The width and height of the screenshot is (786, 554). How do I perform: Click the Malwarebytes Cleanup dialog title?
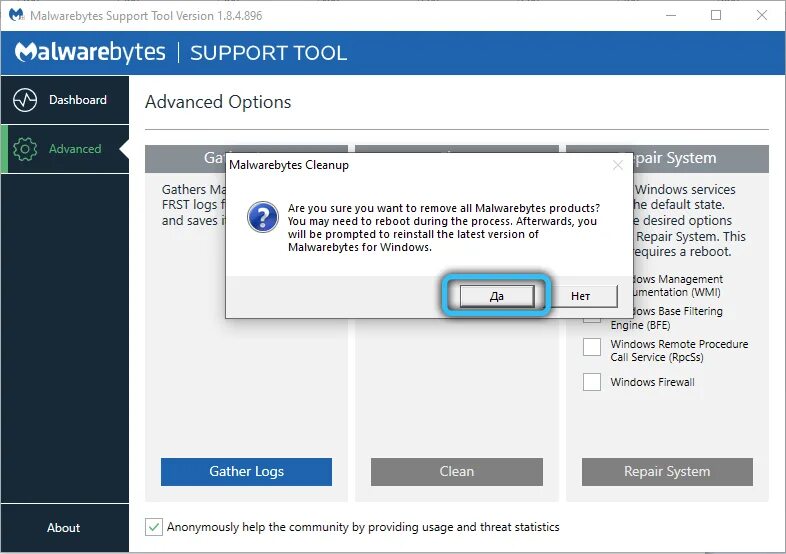click(x=289, y=165)
